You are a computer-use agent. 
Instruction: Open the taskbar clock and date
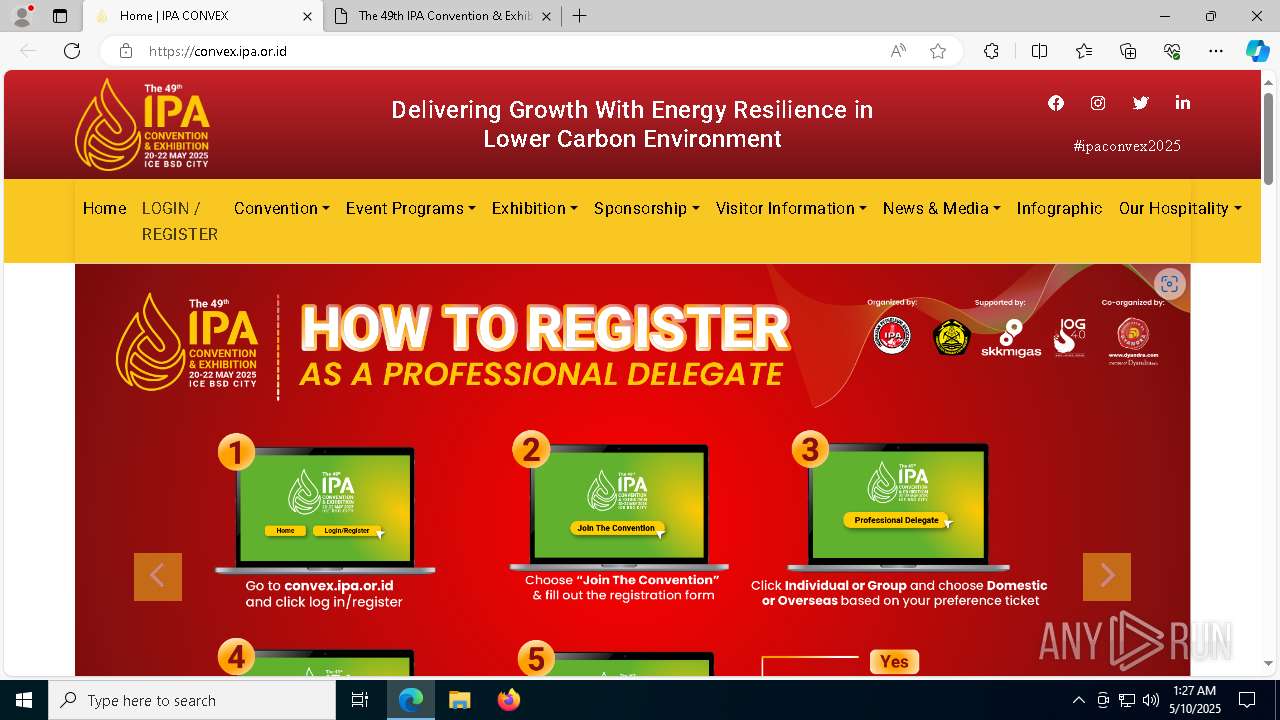click(x=1195, y=700)
